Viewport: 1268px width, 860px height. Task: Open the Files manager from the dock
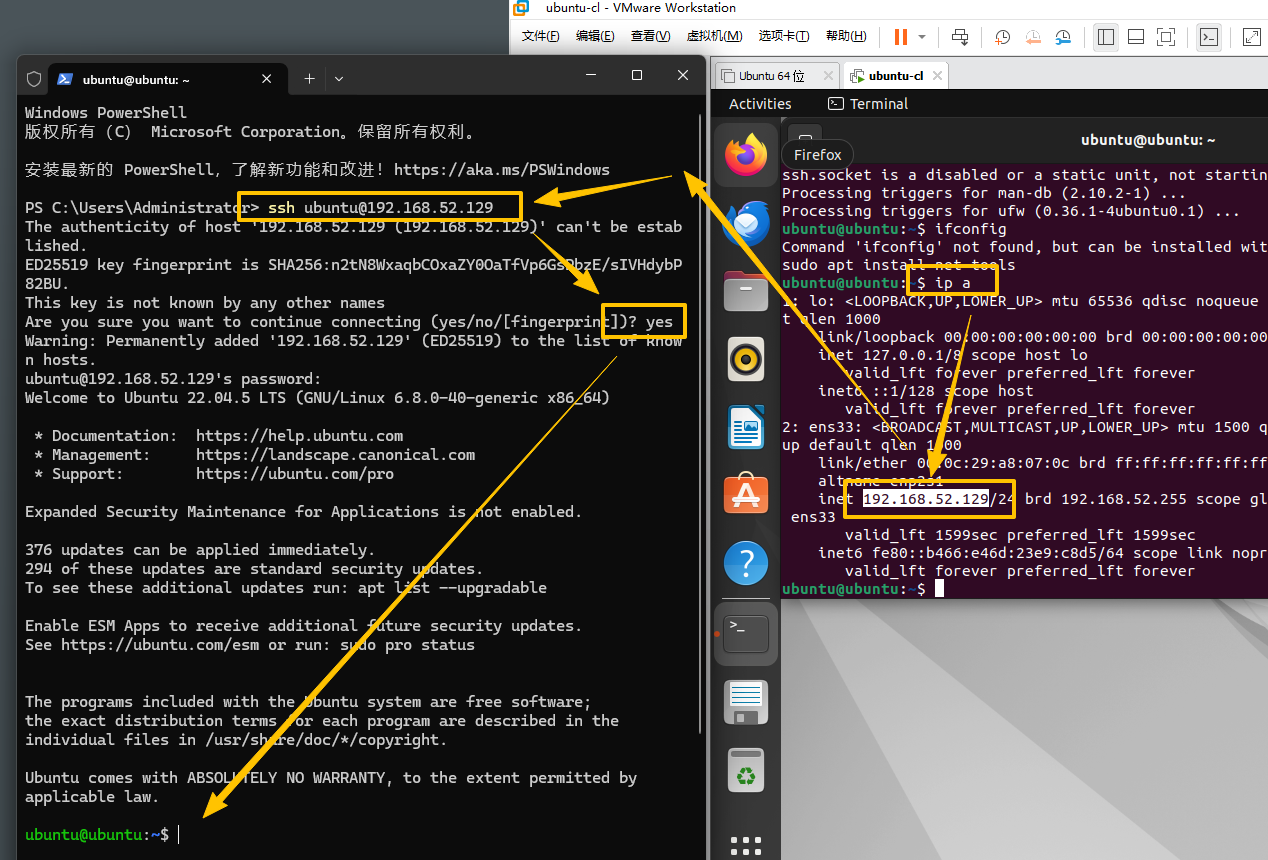pyautogui.click(x=746, y=291)
